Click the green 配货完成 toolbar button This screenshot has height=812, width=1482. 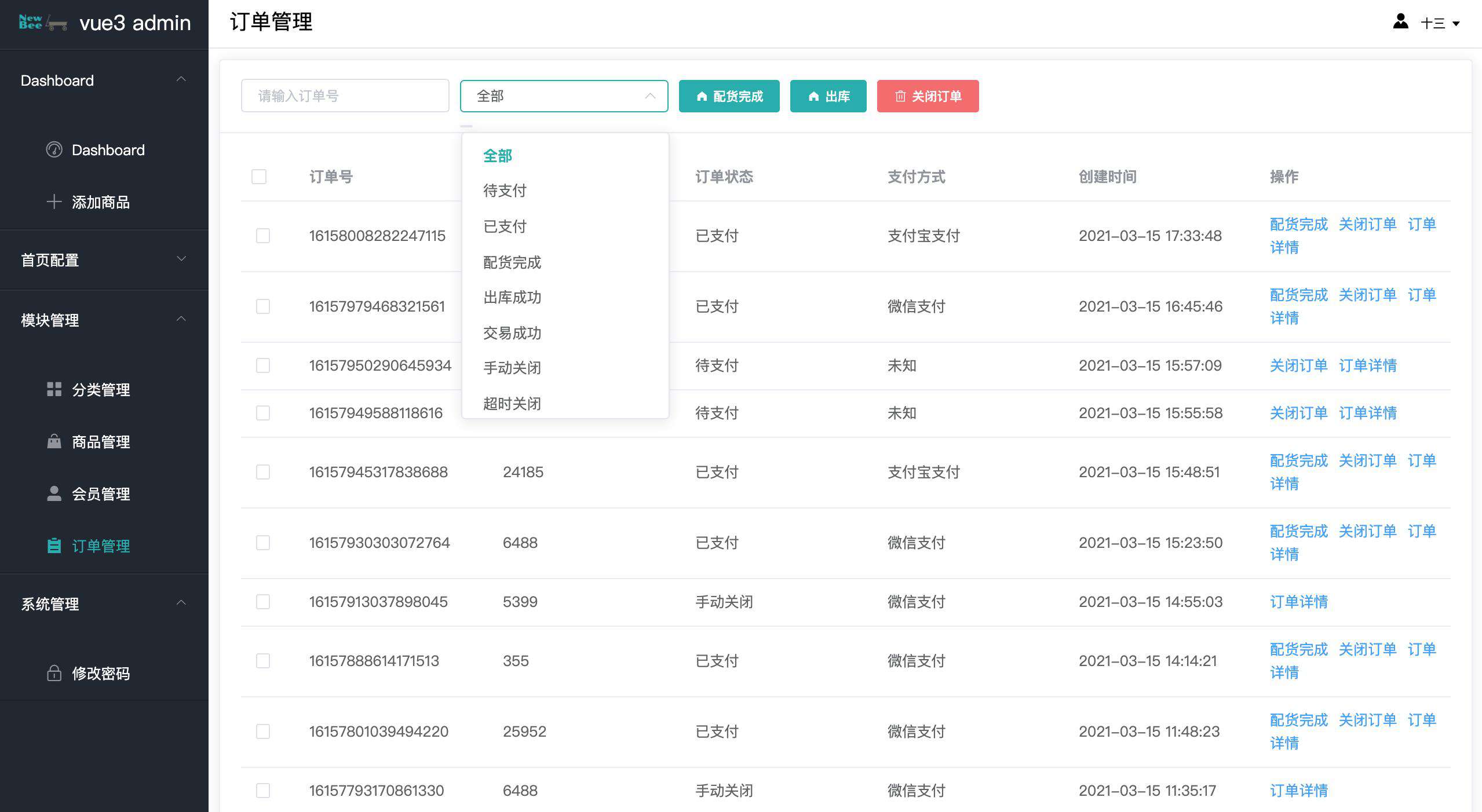click(729, 96)
